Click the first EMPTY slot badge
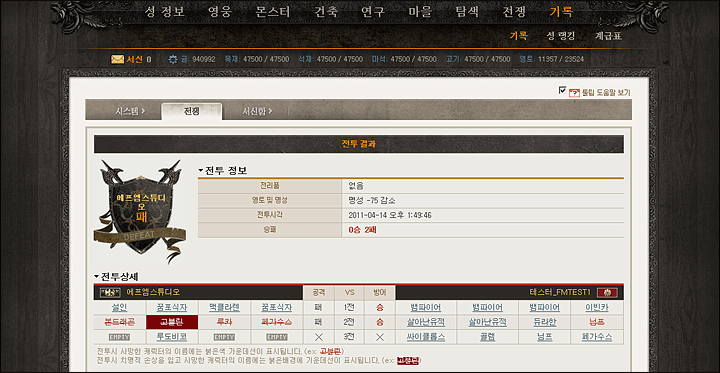The image size is (720, 373). pos(119,337)
